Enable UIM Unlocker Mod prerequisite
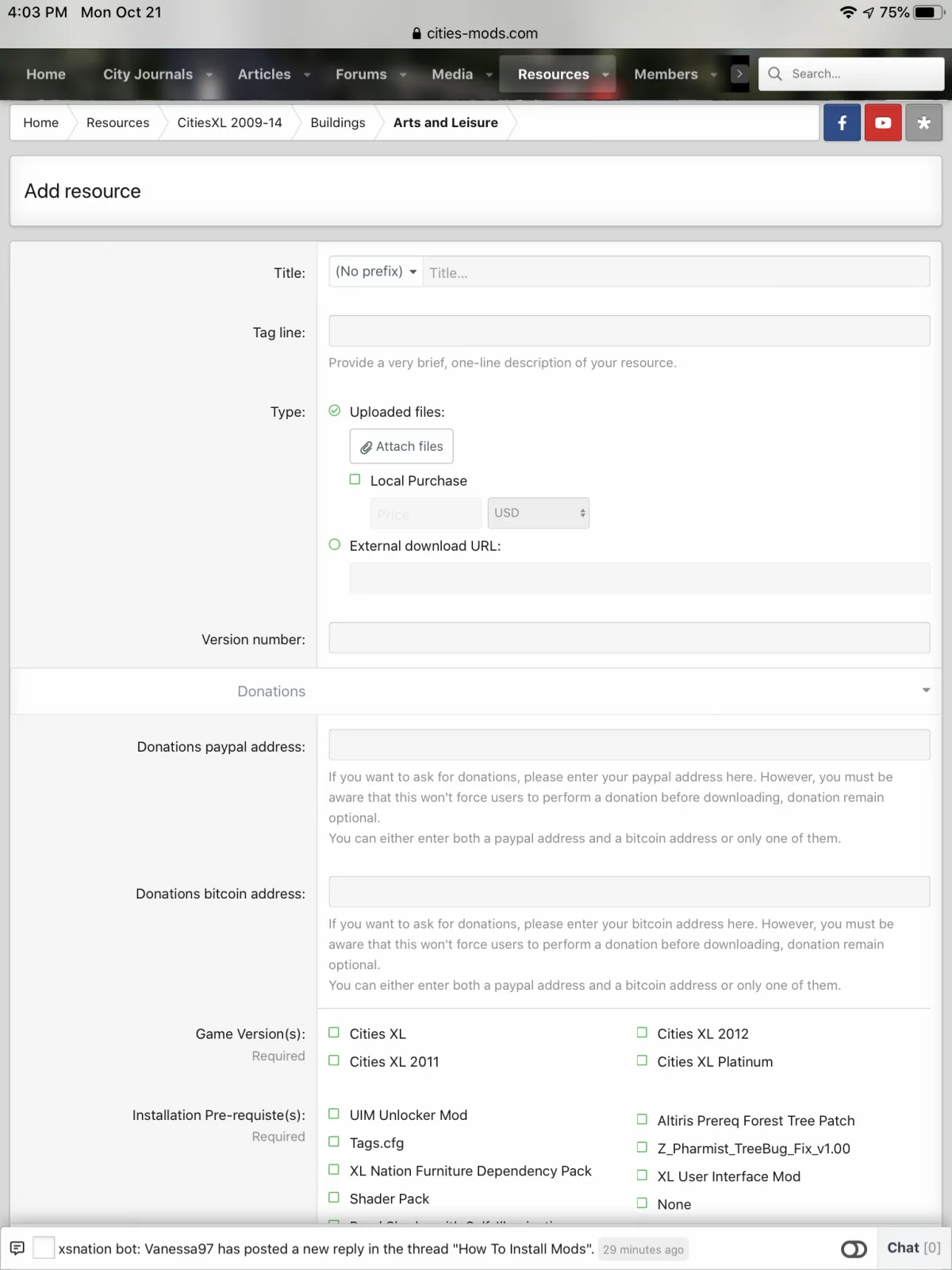Viewport: 952px width, 1270px height. [334, 1114]
